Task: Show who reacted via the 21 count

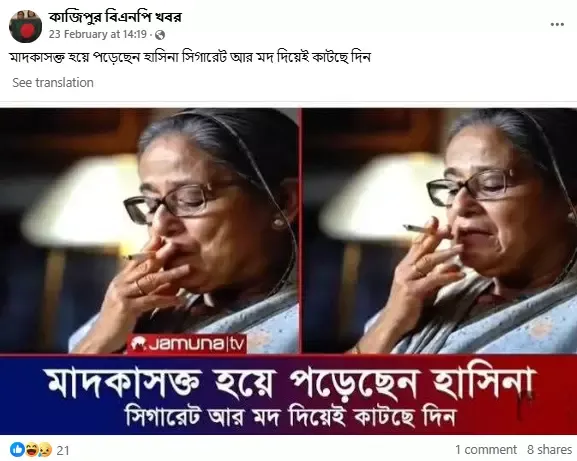Action: (63, 450)
